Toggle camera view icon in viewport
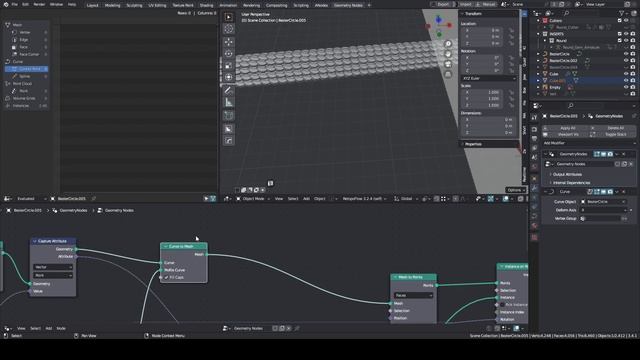 [x=448, y=64]
